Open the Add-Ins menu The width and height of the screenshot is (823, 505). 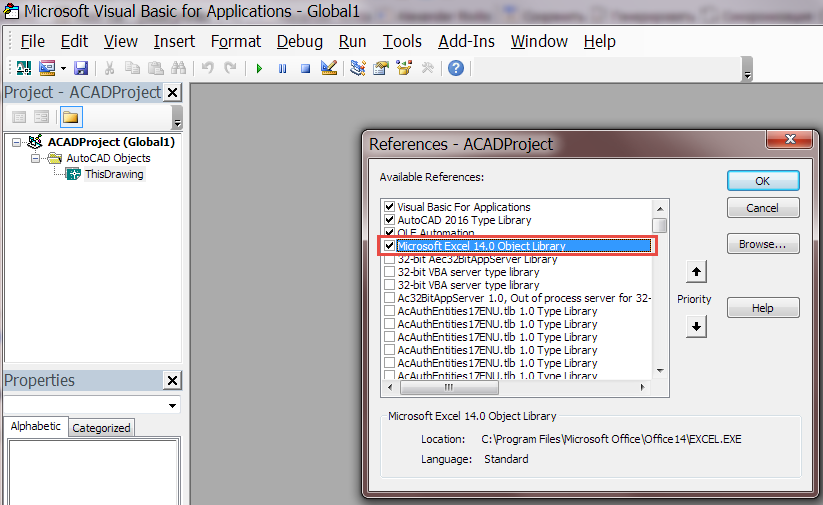(466, 41)
